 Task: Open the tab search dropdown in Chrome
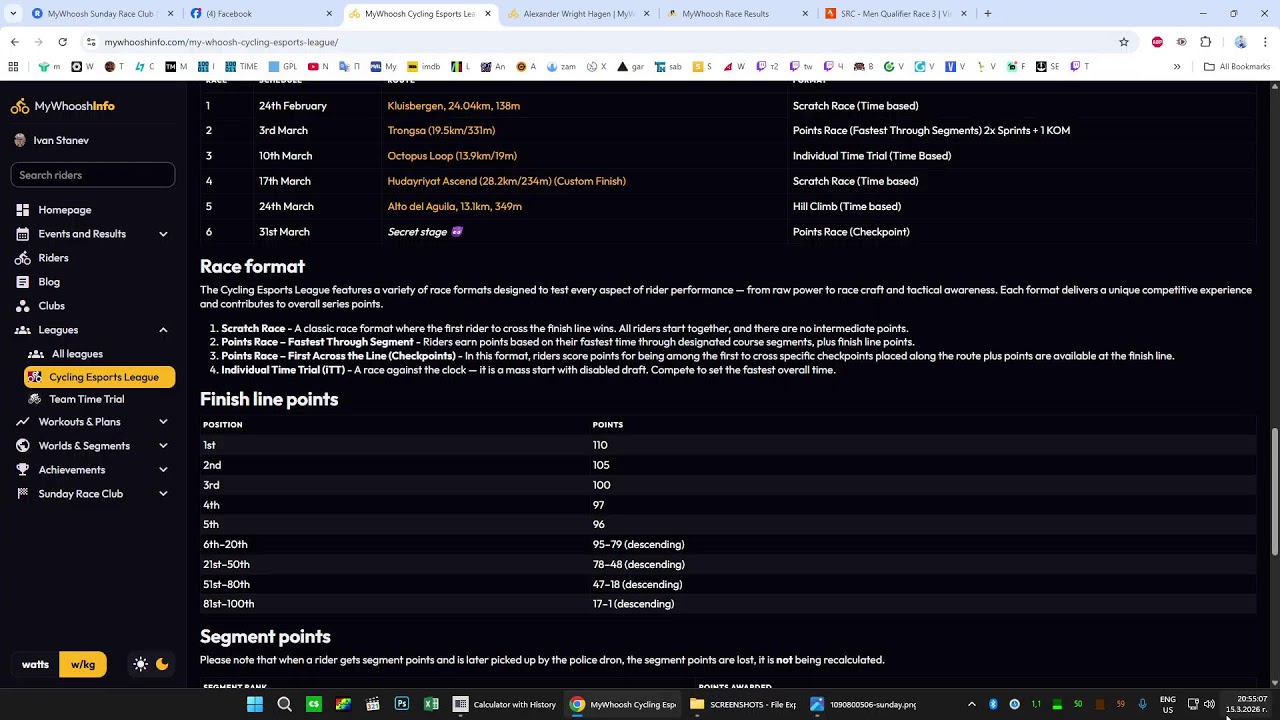(x=13, y=14)
